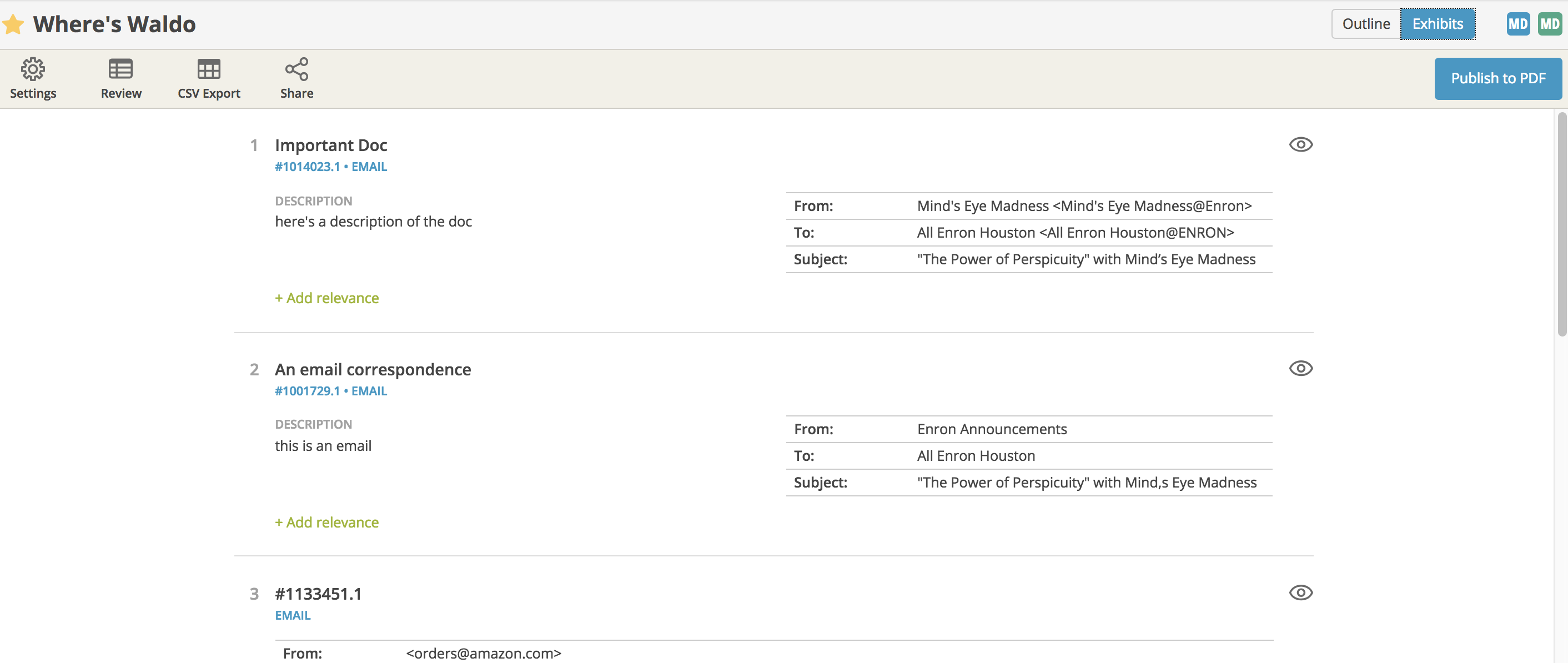This screenshot has width=1568, height=663.
Task: Click the gold star favorite icon
Action: point(13,24)
